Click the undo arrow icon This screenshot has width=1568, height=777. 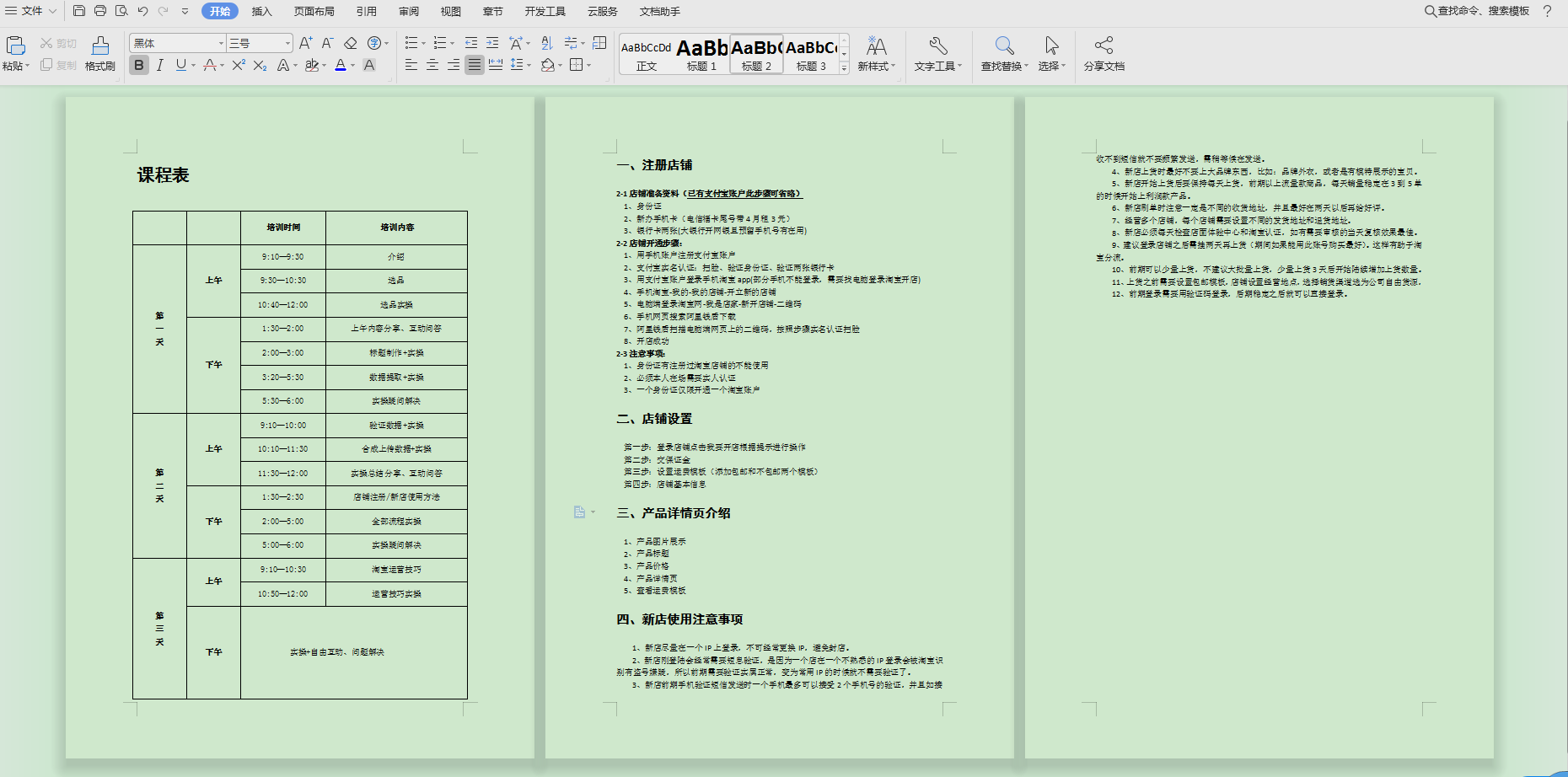click(x=142, y=11)
